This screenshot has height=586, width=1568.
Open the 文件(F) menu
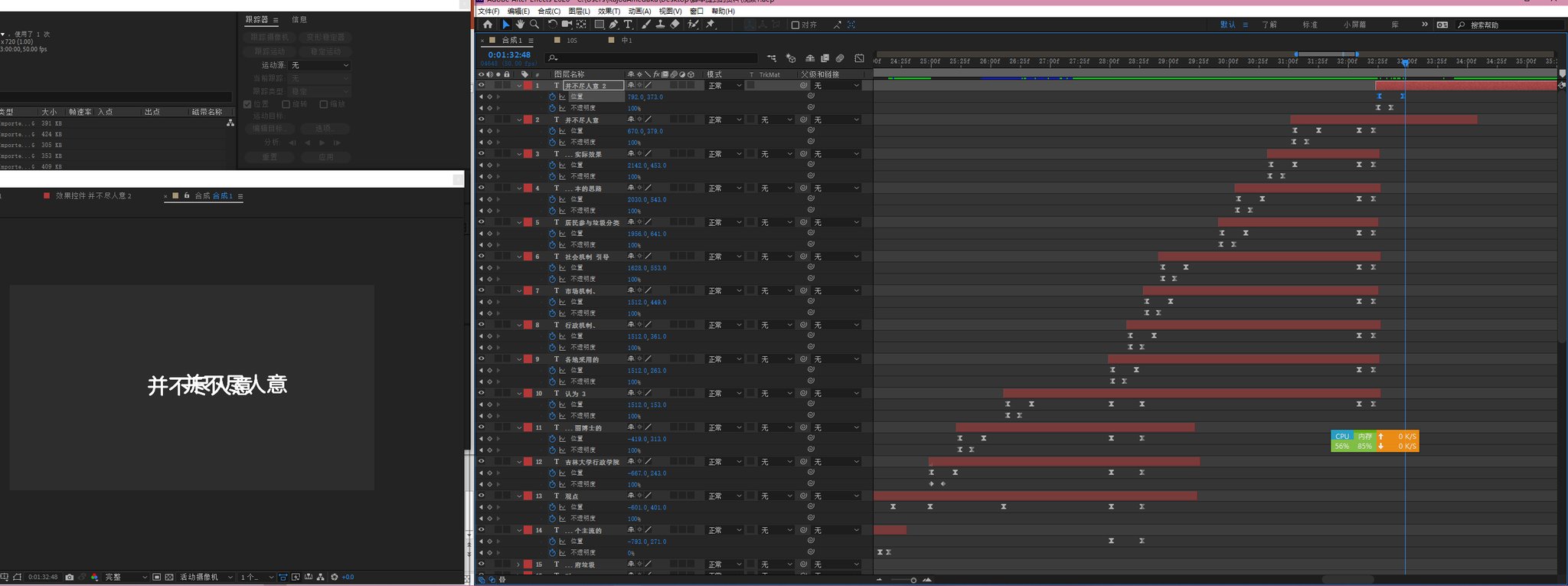[x=488, y=11]
